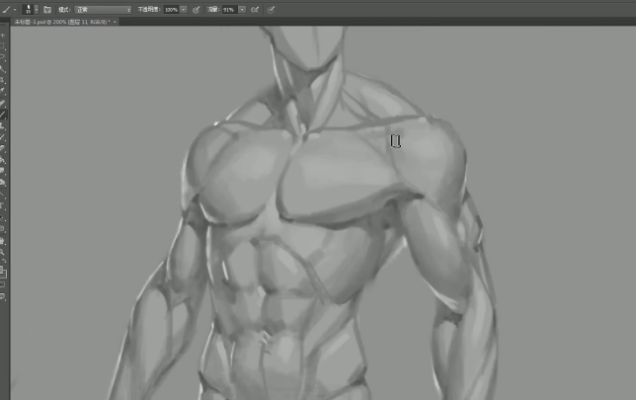The height and width of the screenshot is (400, 636).
Task: Open the 流量 flow slider dropdown arrow
Action: [242, 9]
